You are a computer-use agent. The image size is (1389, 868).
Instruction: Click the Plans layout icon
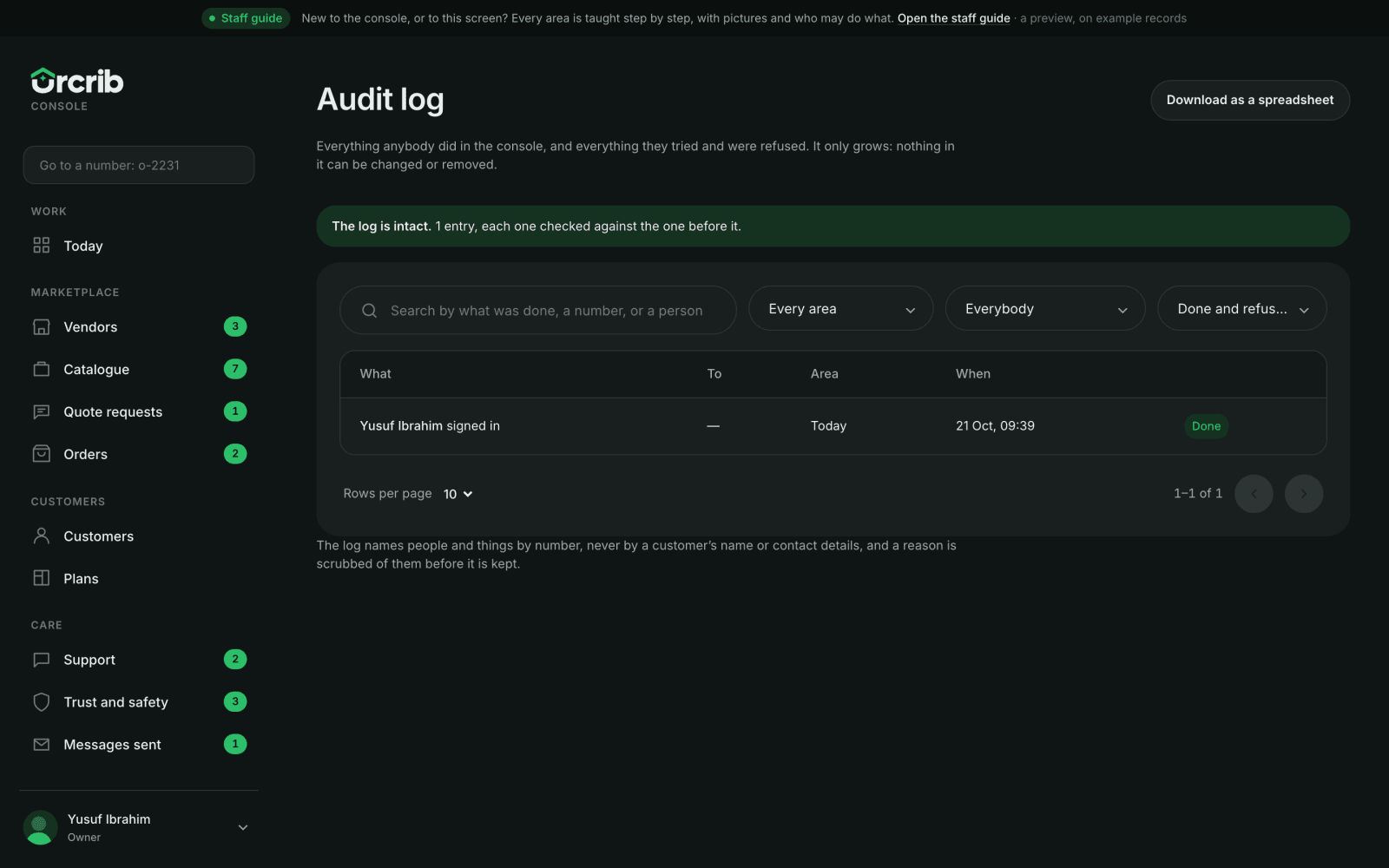point(42,578)
